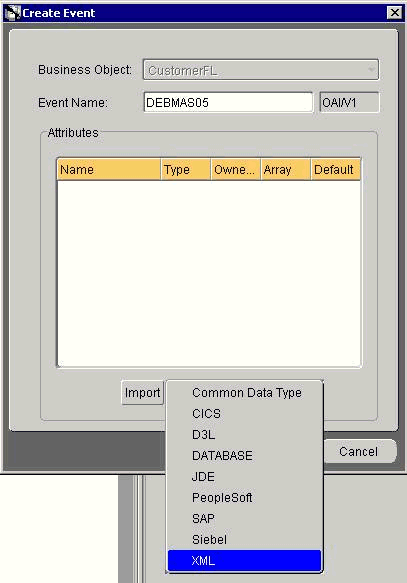Select DATABASE import option

pos(244,455)
